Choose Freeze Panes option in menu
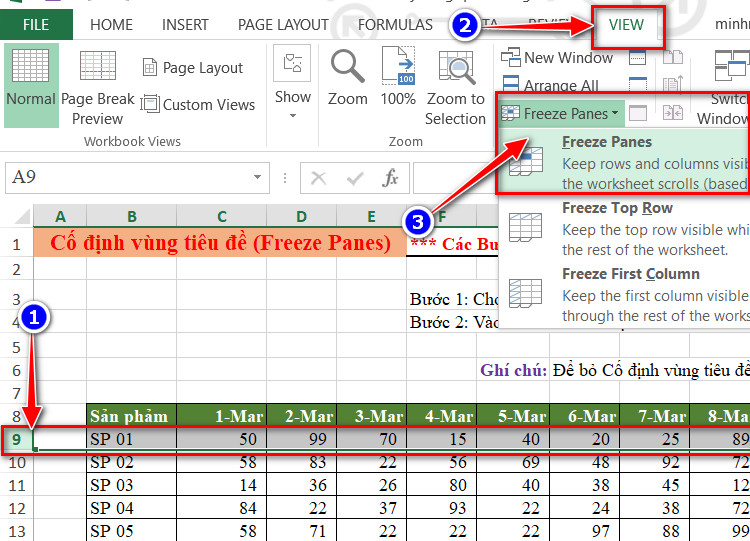This screenshot has height=541, width=750. click(x=624, y=162)
